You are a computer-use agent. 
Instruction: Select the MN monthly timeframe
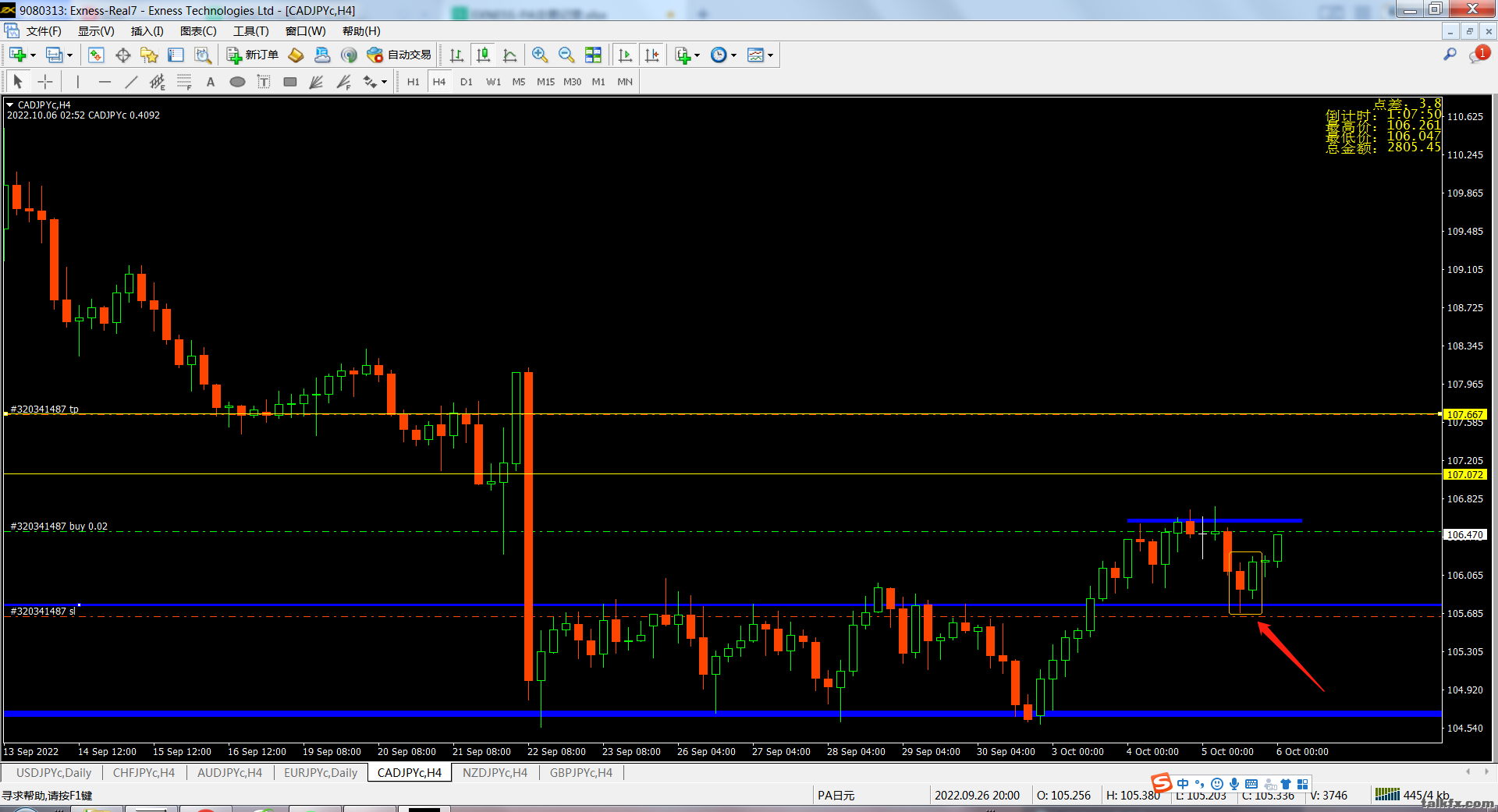pos(625,81)
